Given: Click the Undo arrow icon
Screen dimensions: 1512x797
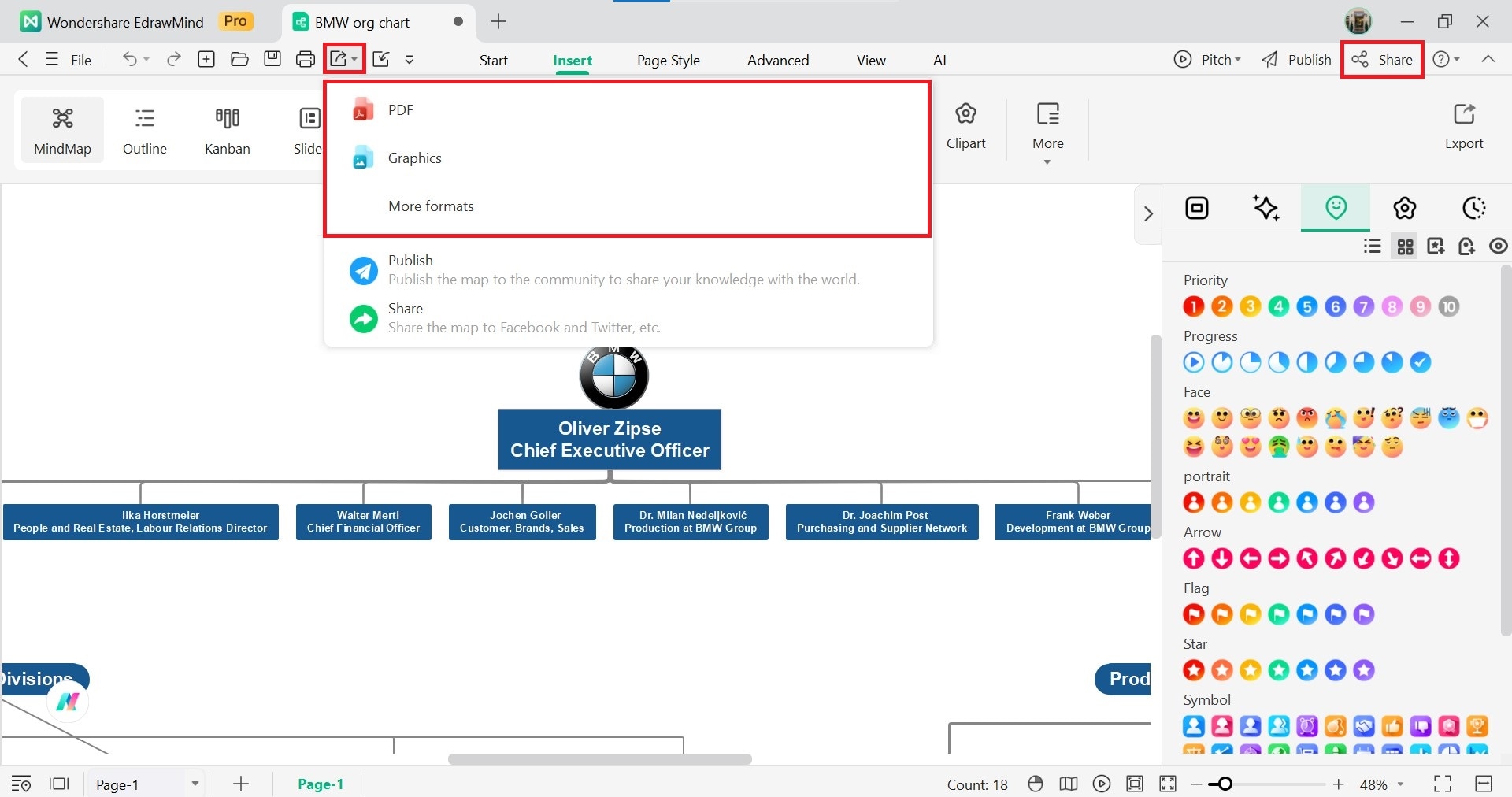Looking at the screenshot, I should [x=130, y=59].
